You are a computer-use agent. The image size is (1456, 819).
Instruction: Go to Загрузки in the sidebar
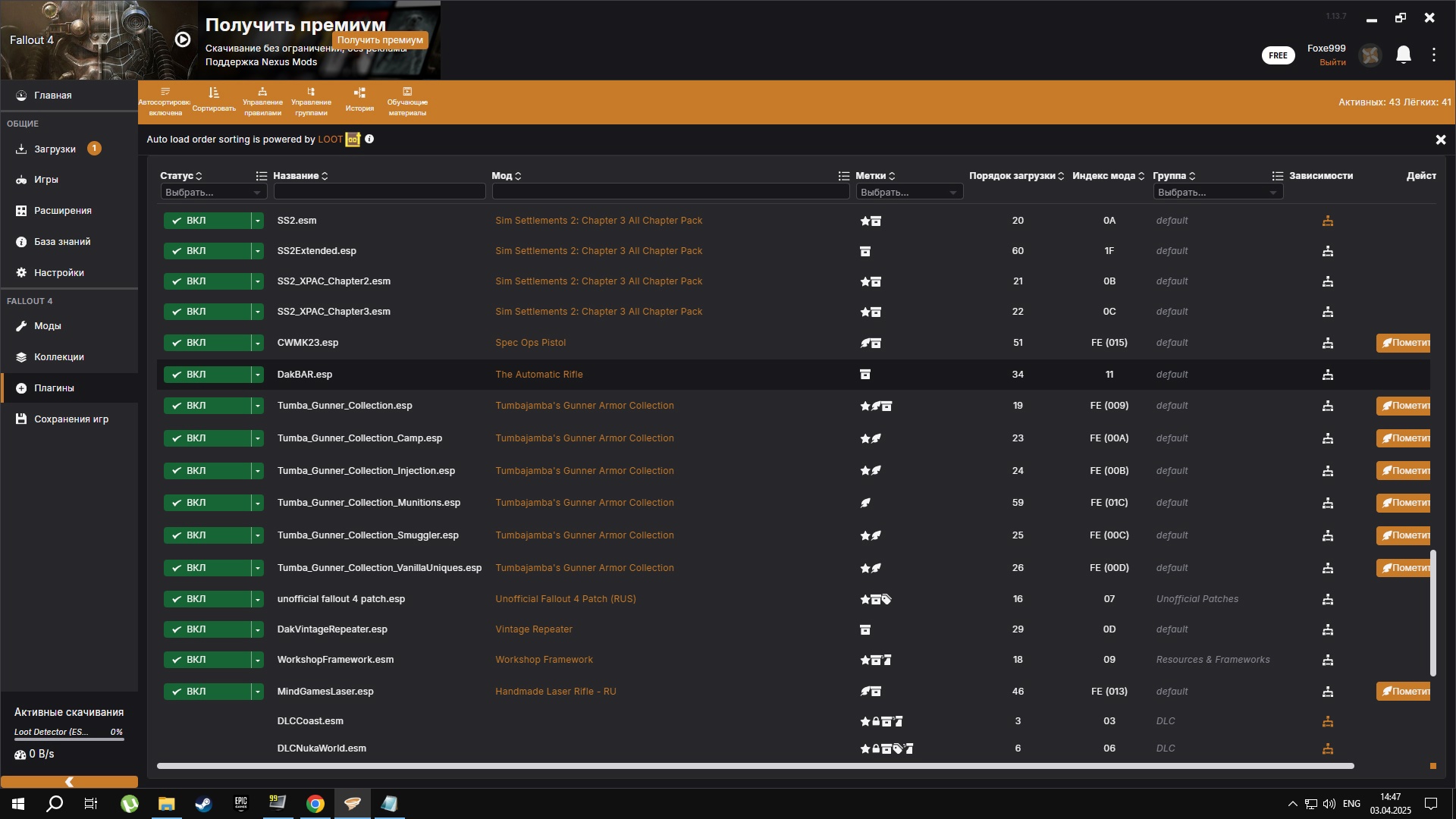coord(55,149)
